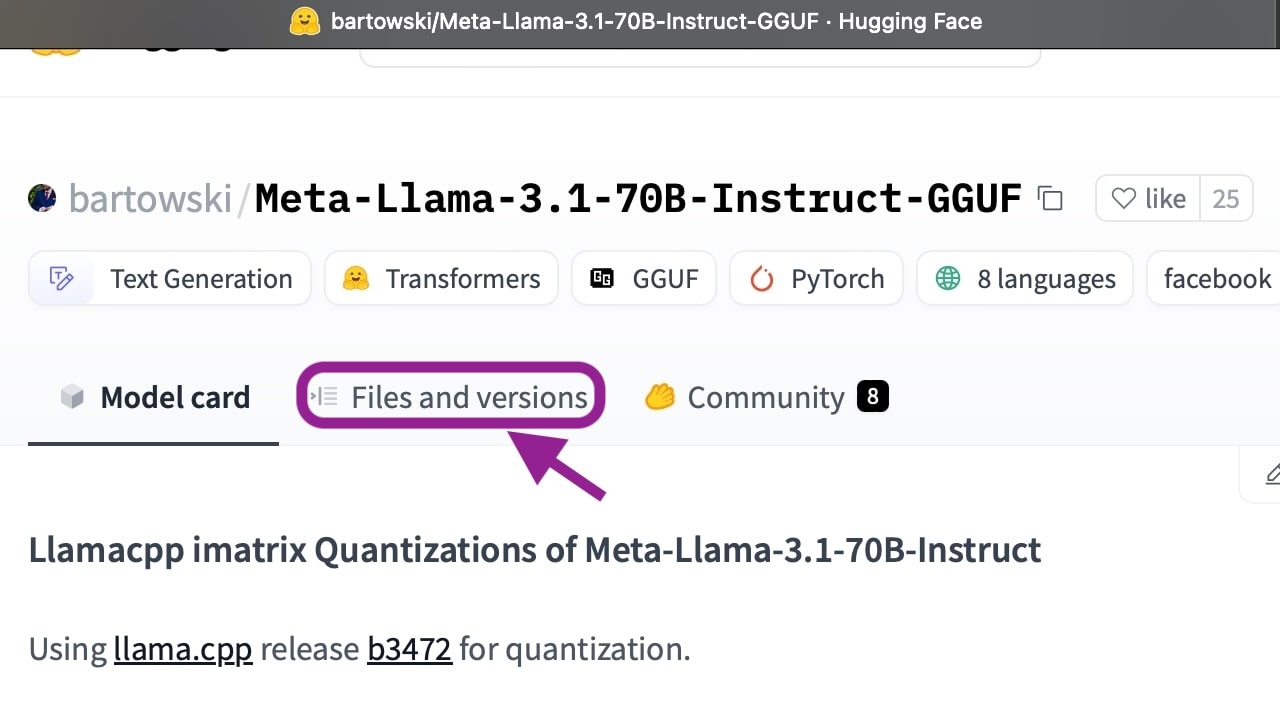Open the Files and versions tab
The image size is (1280, 718).
(451, 398)
